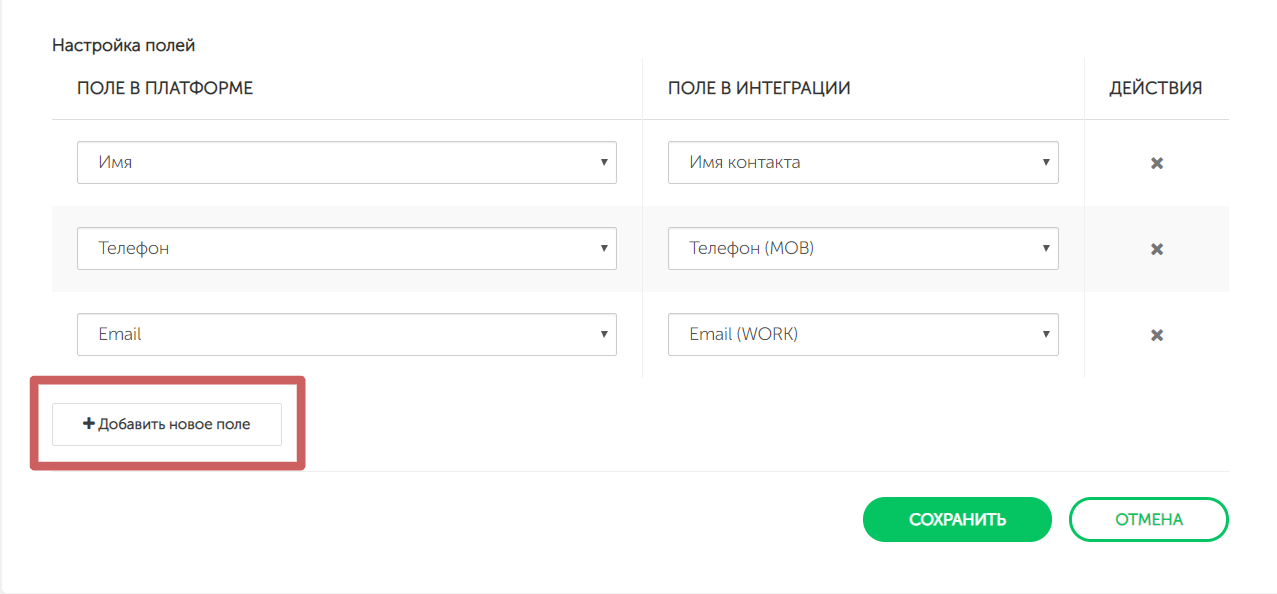Click plus icon beside Добавить новое поле
Image resolution: width=1277 pixels, height=594 pixels.
click(89, 424)
